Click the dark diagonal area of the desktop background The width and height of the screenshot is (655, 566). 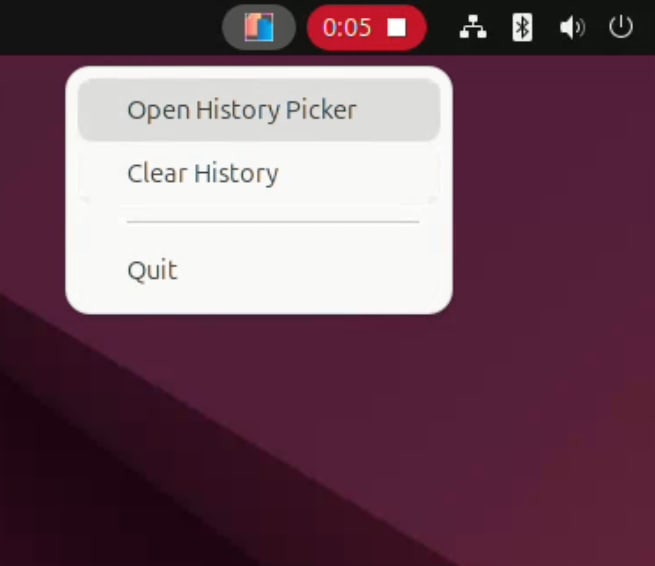click(x=104, y=480)
